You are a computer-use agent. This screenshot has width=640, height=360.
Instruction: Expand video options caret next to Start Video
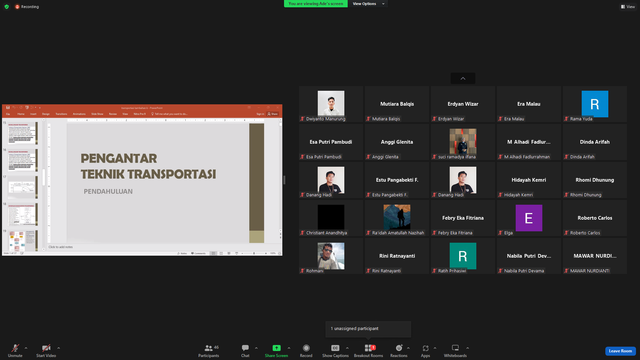[58, 348]
